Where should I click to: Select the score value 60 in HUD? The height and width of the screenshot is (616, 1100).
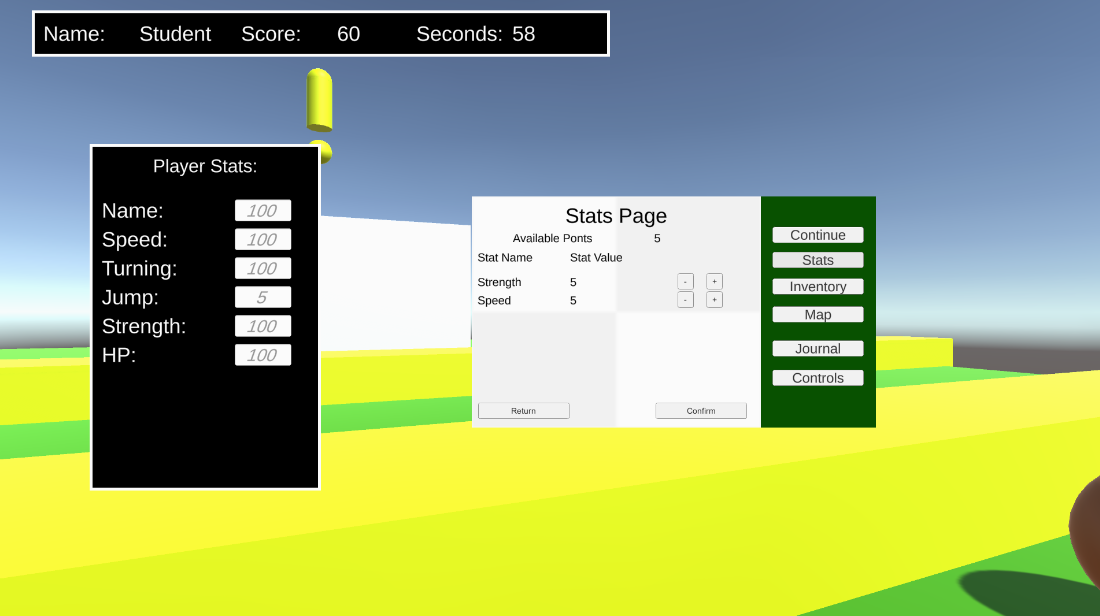pos(349,34)
